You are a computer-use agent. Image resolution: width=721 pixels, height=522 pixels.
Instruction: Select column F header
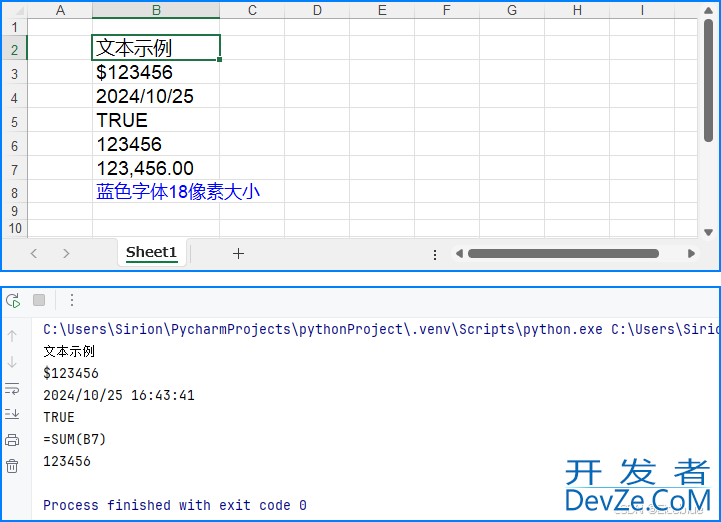coord(447,10)
